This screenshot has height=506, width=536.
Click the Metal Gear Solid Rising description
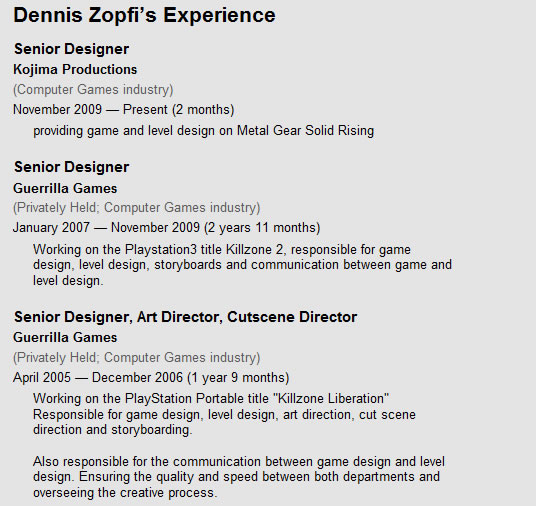(203, 131)
